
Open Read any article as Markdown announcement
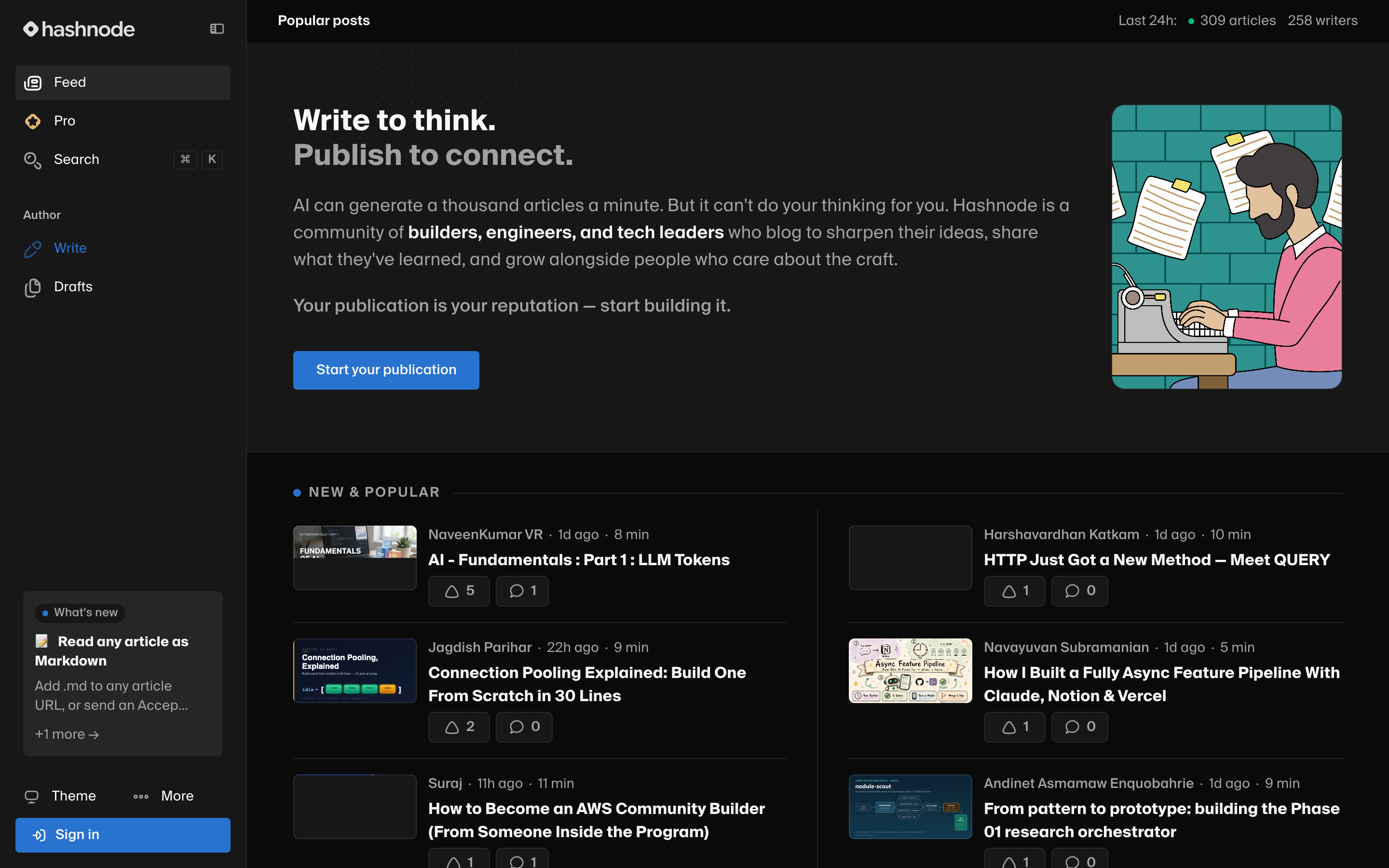click(x=111, y=651)
